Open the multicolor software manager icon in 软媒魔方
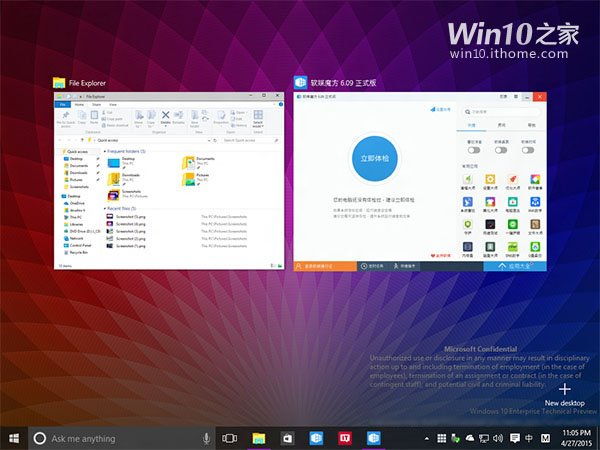600x450 pixels. [x=535, y=179]
